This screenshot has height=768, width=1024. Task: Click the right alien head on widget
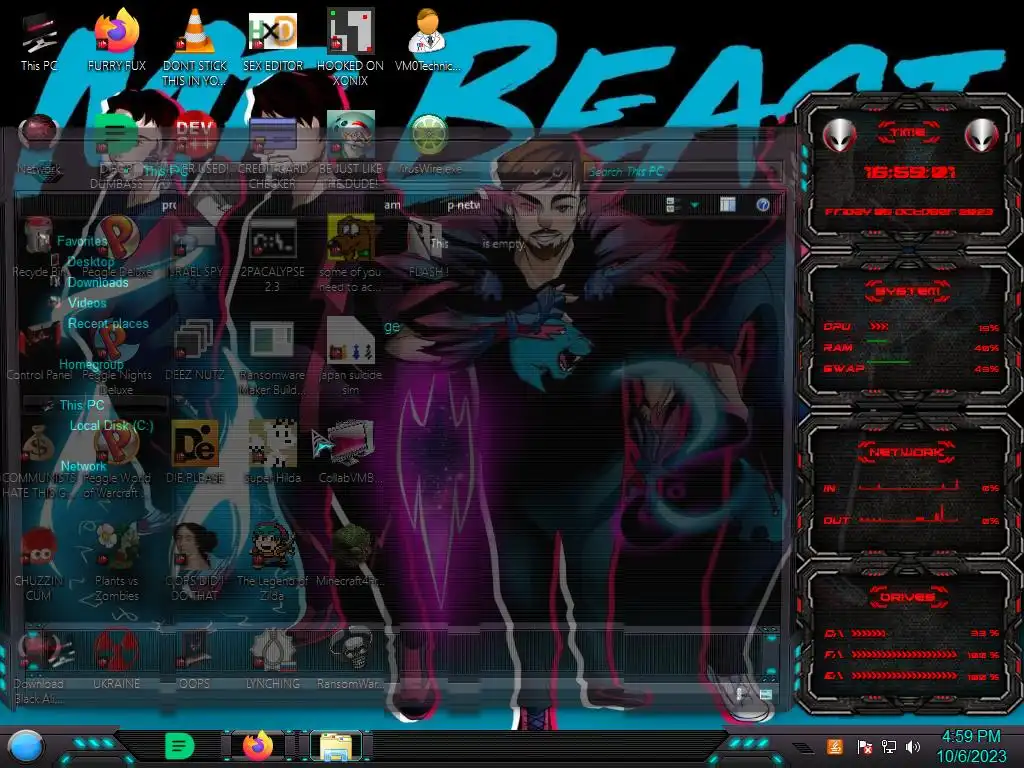(x=981, y=136)
